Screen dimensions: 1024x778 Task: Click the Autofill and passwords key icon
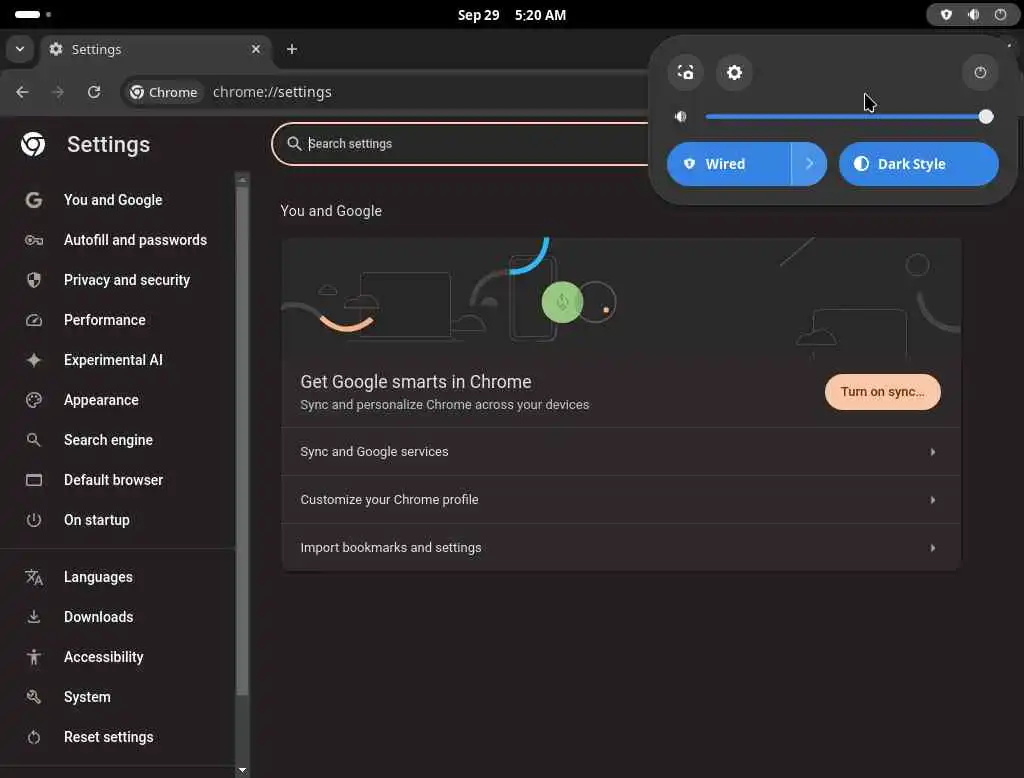(34, 240)
